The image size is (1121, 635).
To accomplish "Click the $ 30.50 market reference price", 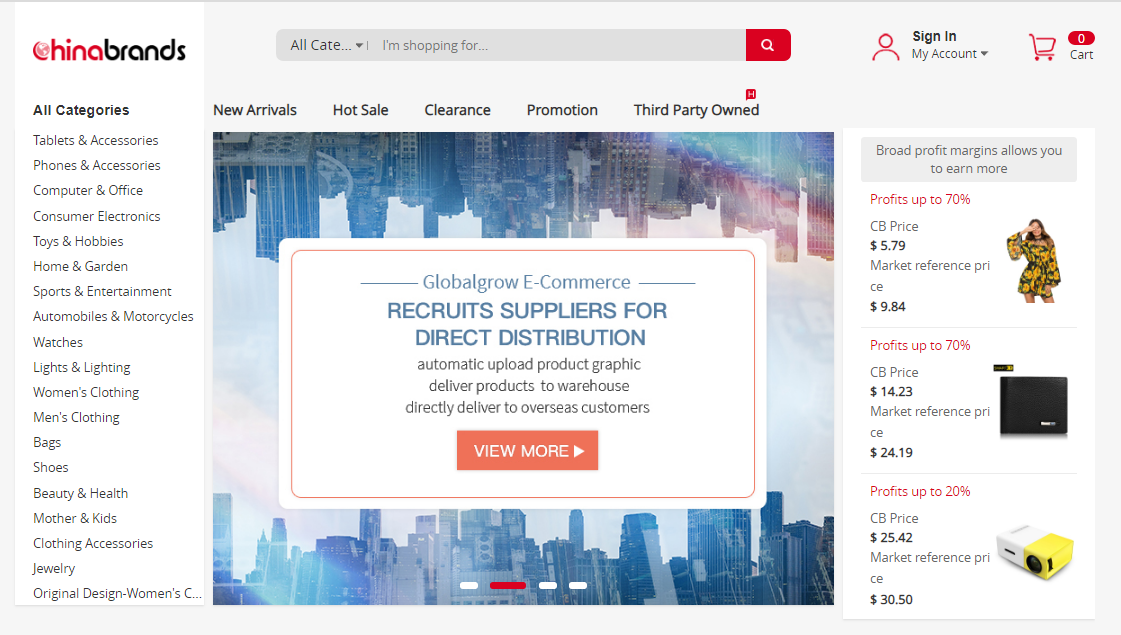I will coord(892,599).
